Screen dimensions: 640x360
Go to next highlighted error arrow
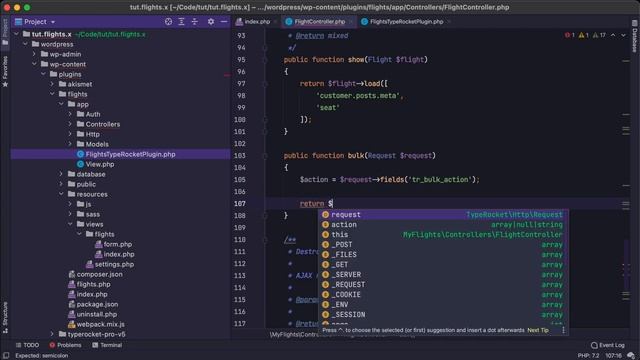click(x=623, y=36)
